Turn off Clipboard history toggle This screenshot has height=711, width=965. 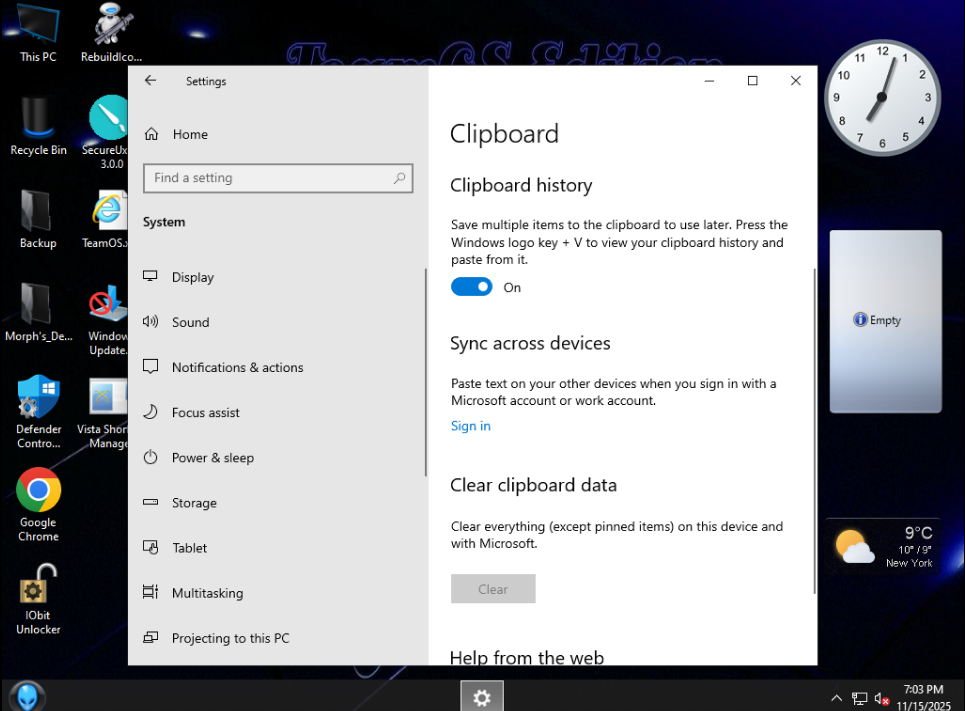(471, 287)
